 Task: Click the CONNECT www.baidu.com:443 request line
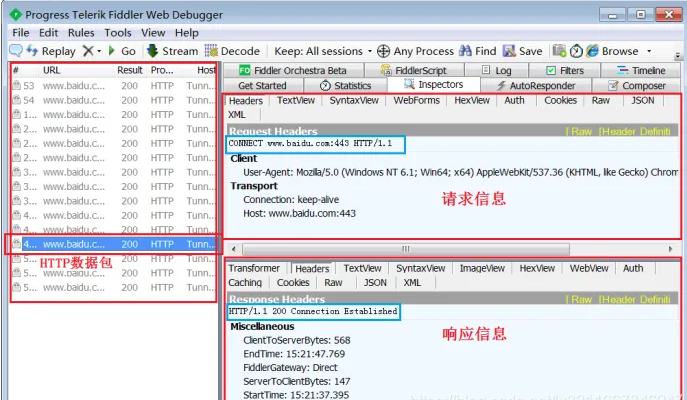(x=310, y=143)
